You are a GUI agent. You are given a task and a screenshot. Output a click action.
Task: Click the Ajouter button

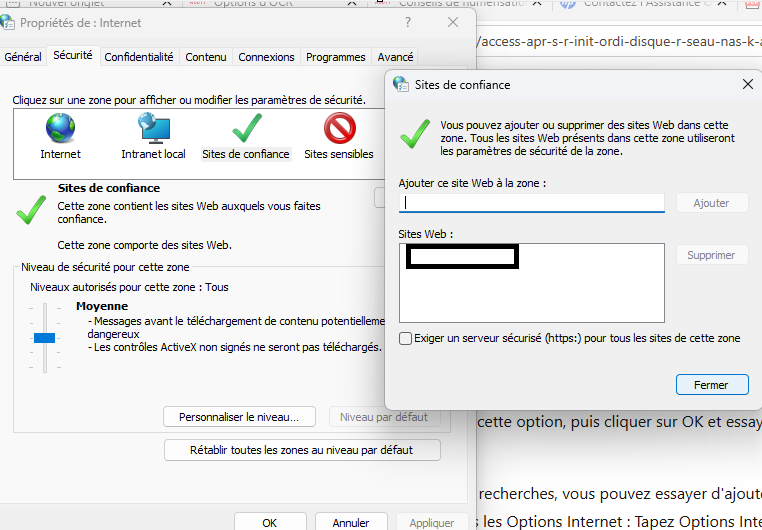711,203
